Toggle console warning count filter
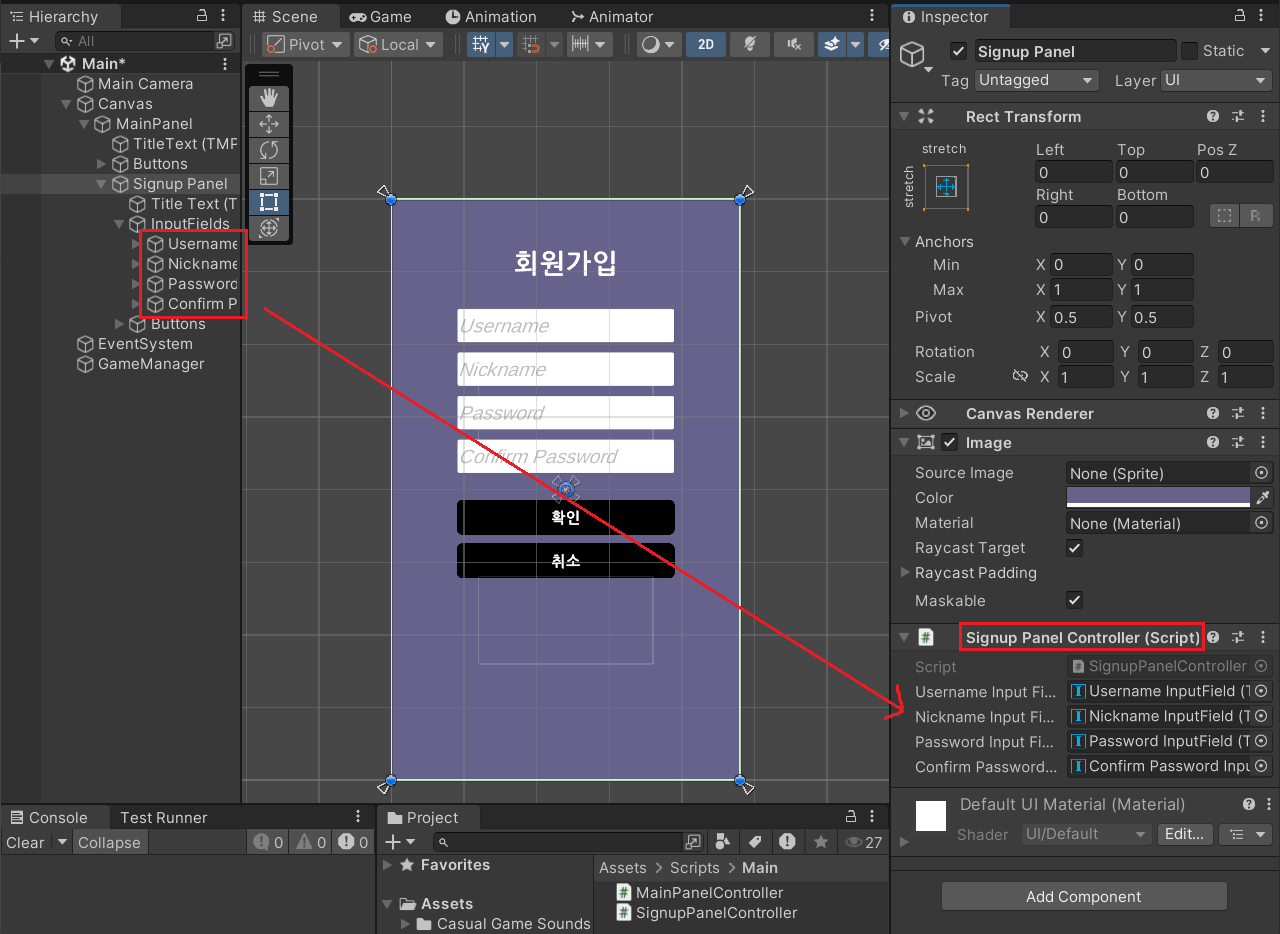Screen dimensions: 1280x934 pos(310,842)
